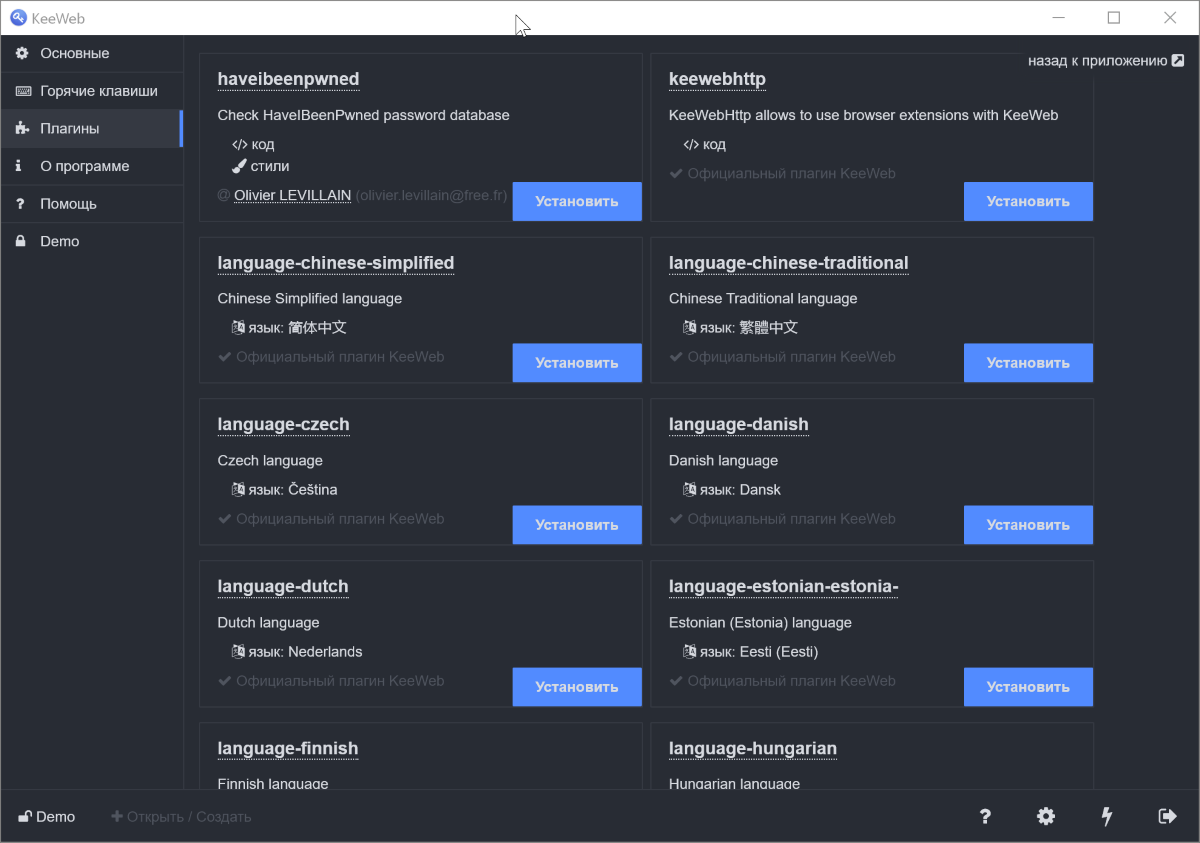Click the code icon in haveibeenpwned card
The width and height of the screenshot is (1200, 843).
[x=240, y=144]
